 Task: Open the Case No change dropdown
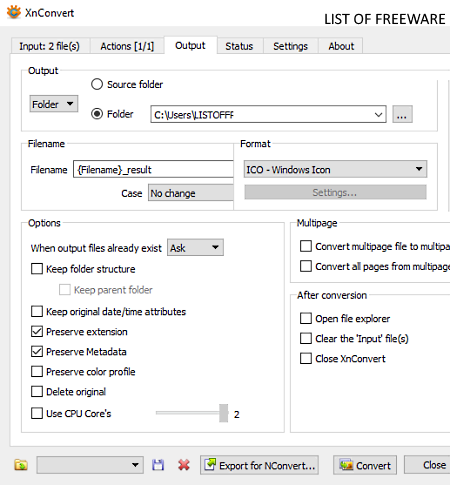tap(191, 193)
